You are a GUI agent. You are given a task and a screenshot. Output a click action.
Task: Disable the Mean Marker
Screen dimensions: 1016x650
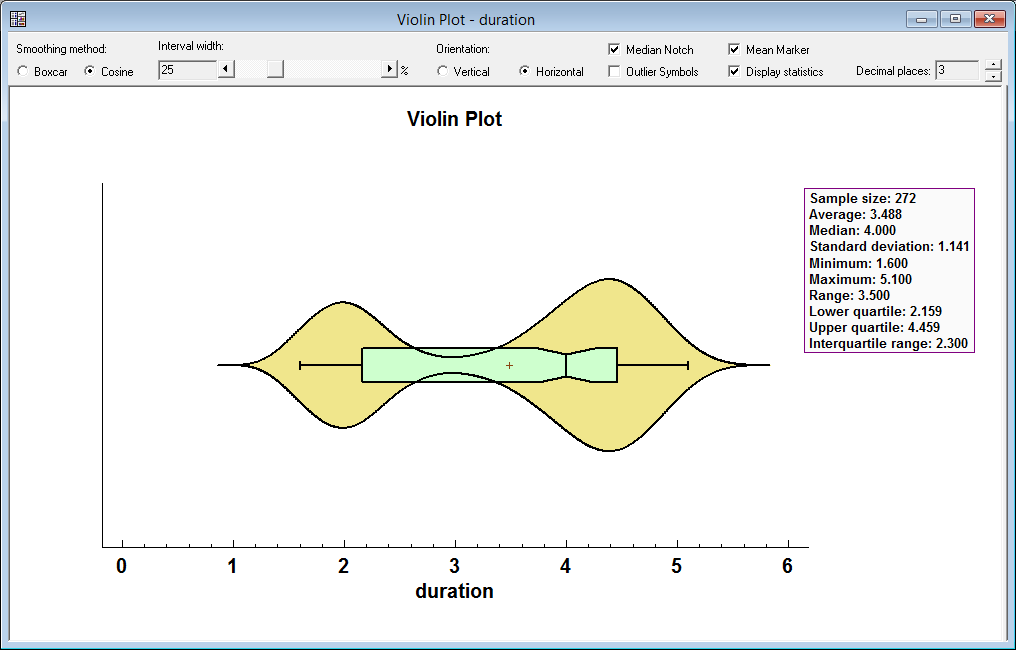point(734,49)
